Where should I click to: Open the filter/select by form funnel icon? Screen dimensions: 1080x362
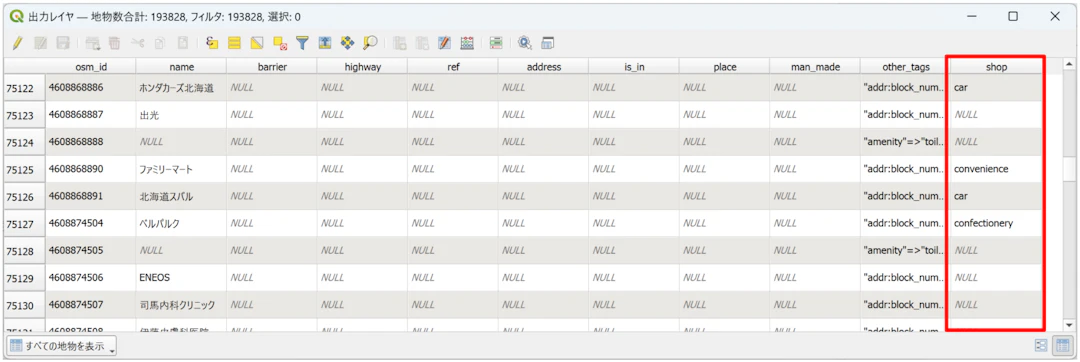pos(302,43)
